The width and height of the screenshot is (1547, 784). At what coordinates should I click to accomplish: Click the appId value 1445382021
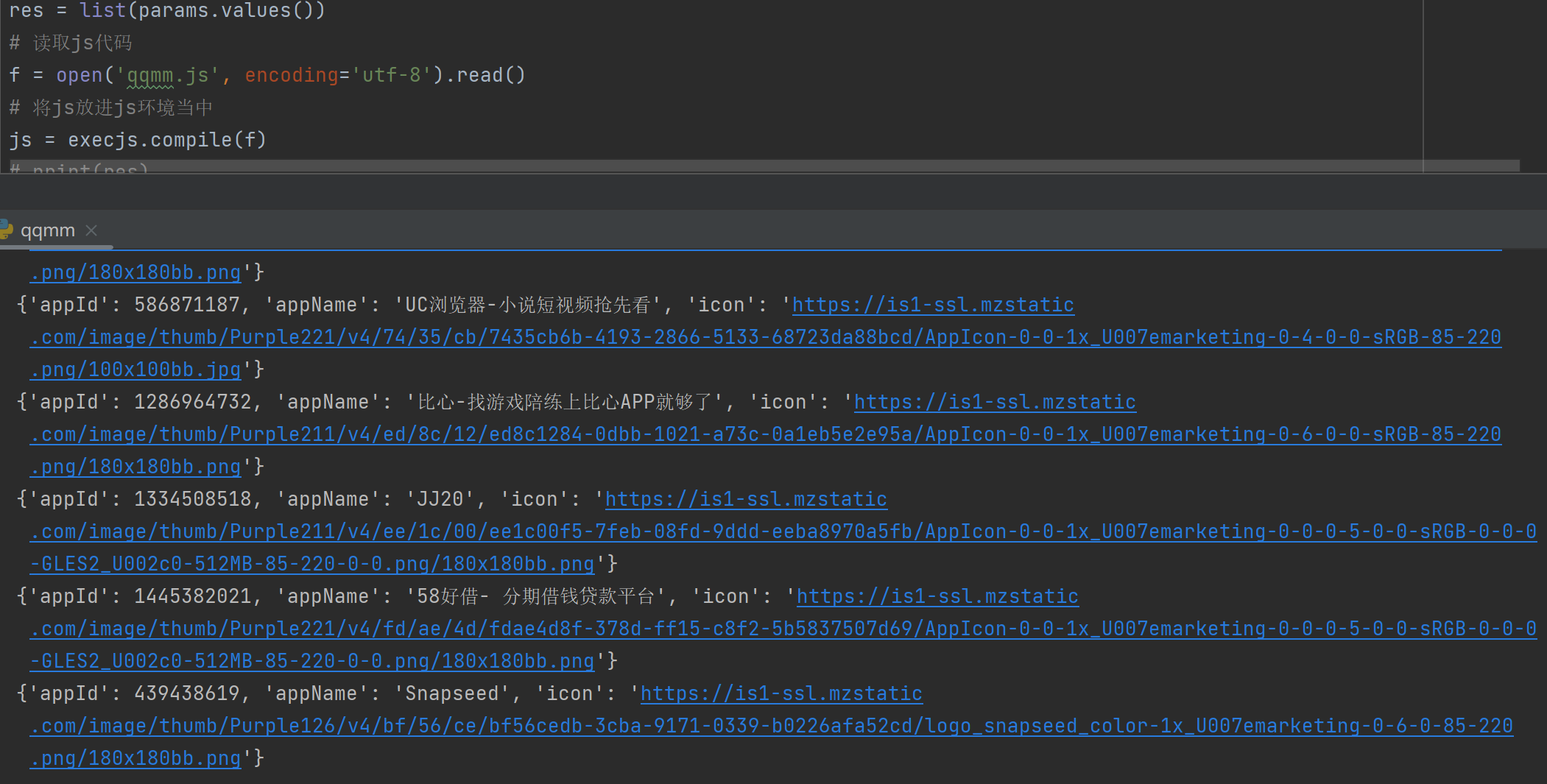(193, 596)
